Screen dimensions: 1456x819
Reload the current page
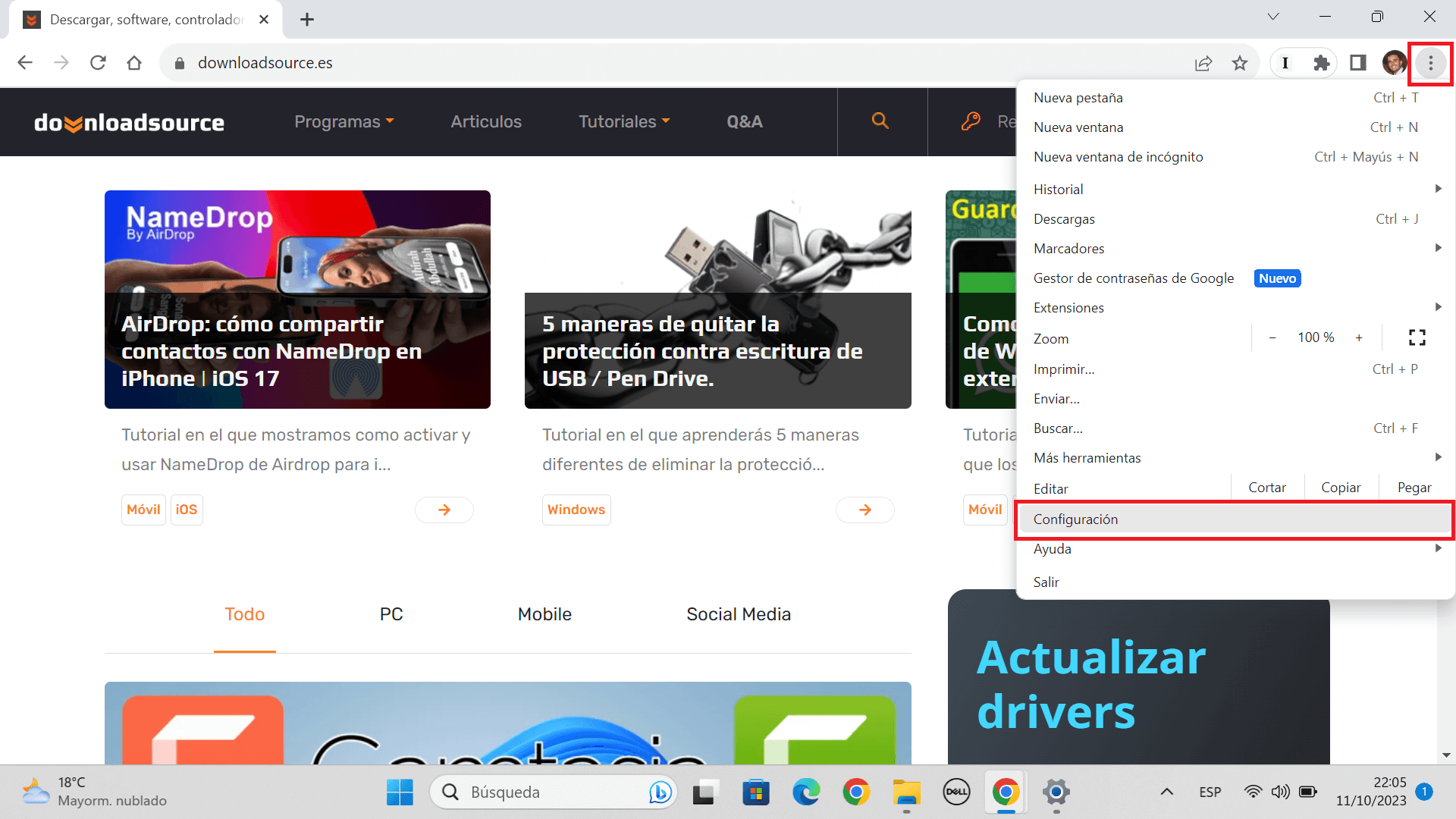[98, 63]
